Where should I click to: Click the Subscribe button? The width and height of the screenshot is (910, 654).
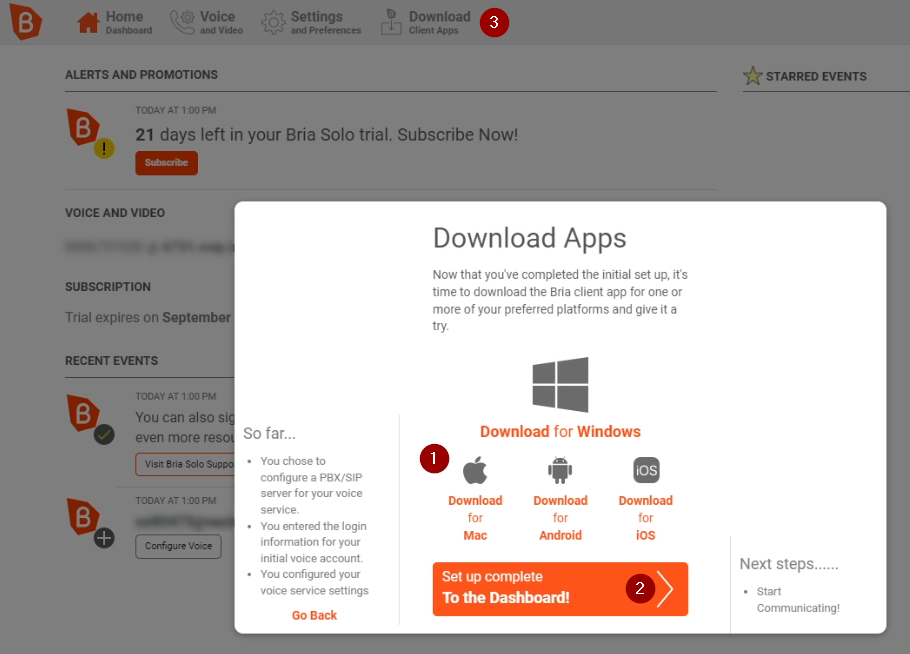coord(167,162)
